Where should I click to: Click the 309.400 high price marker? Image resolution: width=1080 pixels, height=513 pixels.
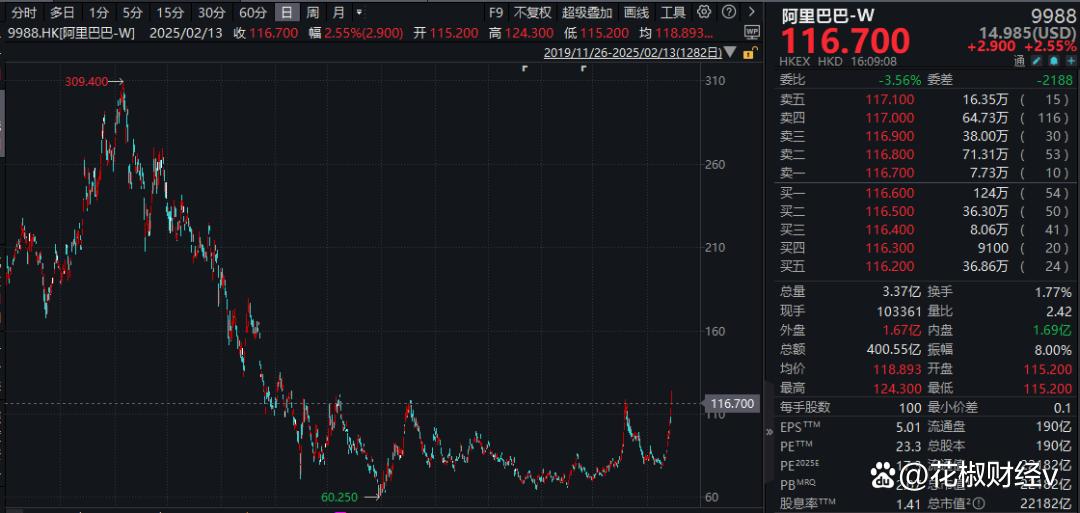[x=86, y=81]
